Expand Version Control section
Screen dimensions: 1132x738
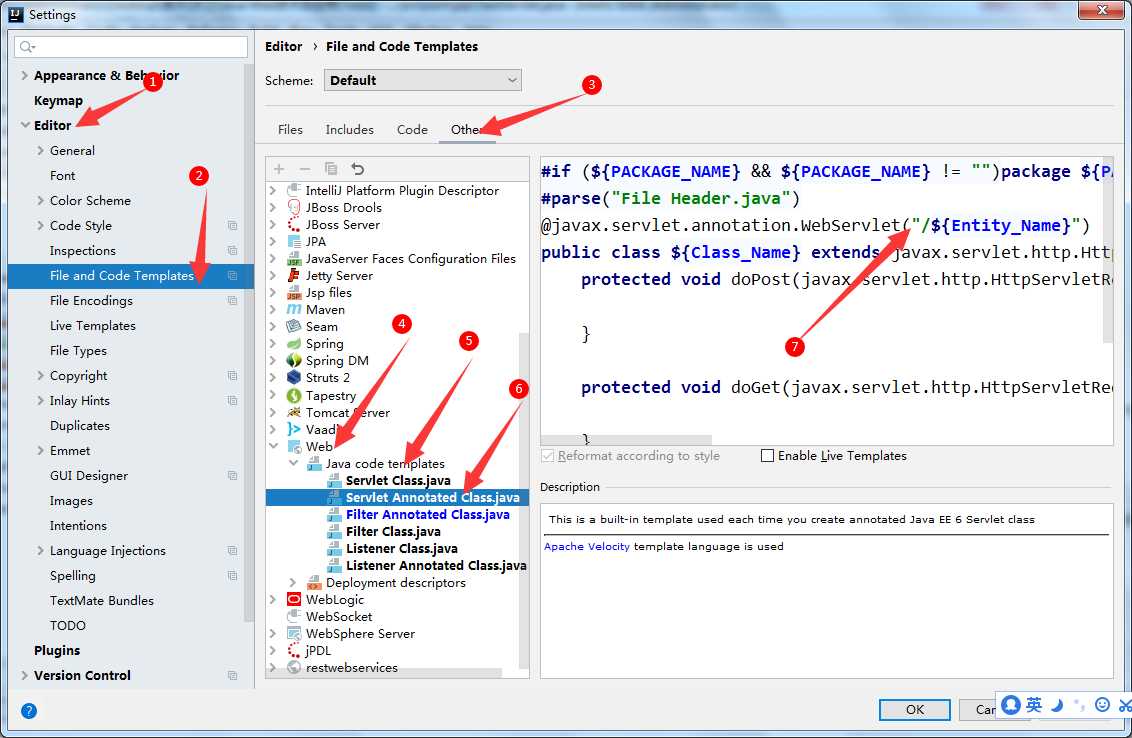coord(25,675)
